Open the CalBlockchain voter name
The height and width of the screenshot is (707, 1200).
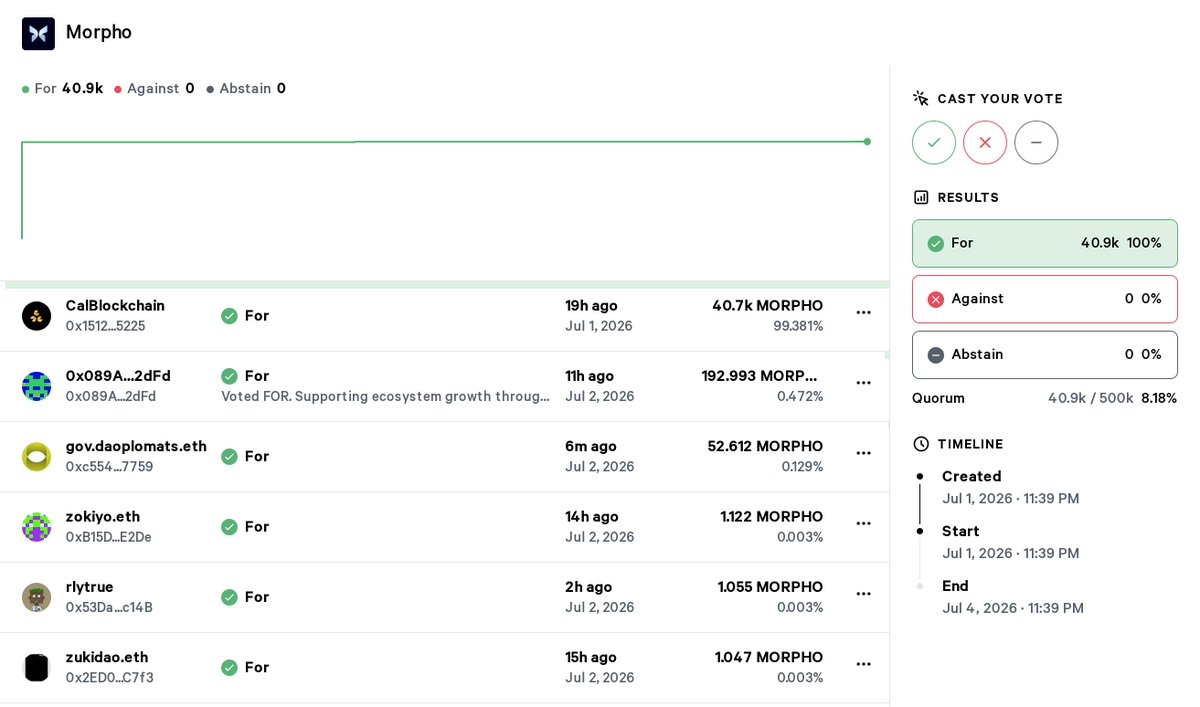(x=115, y=306)
